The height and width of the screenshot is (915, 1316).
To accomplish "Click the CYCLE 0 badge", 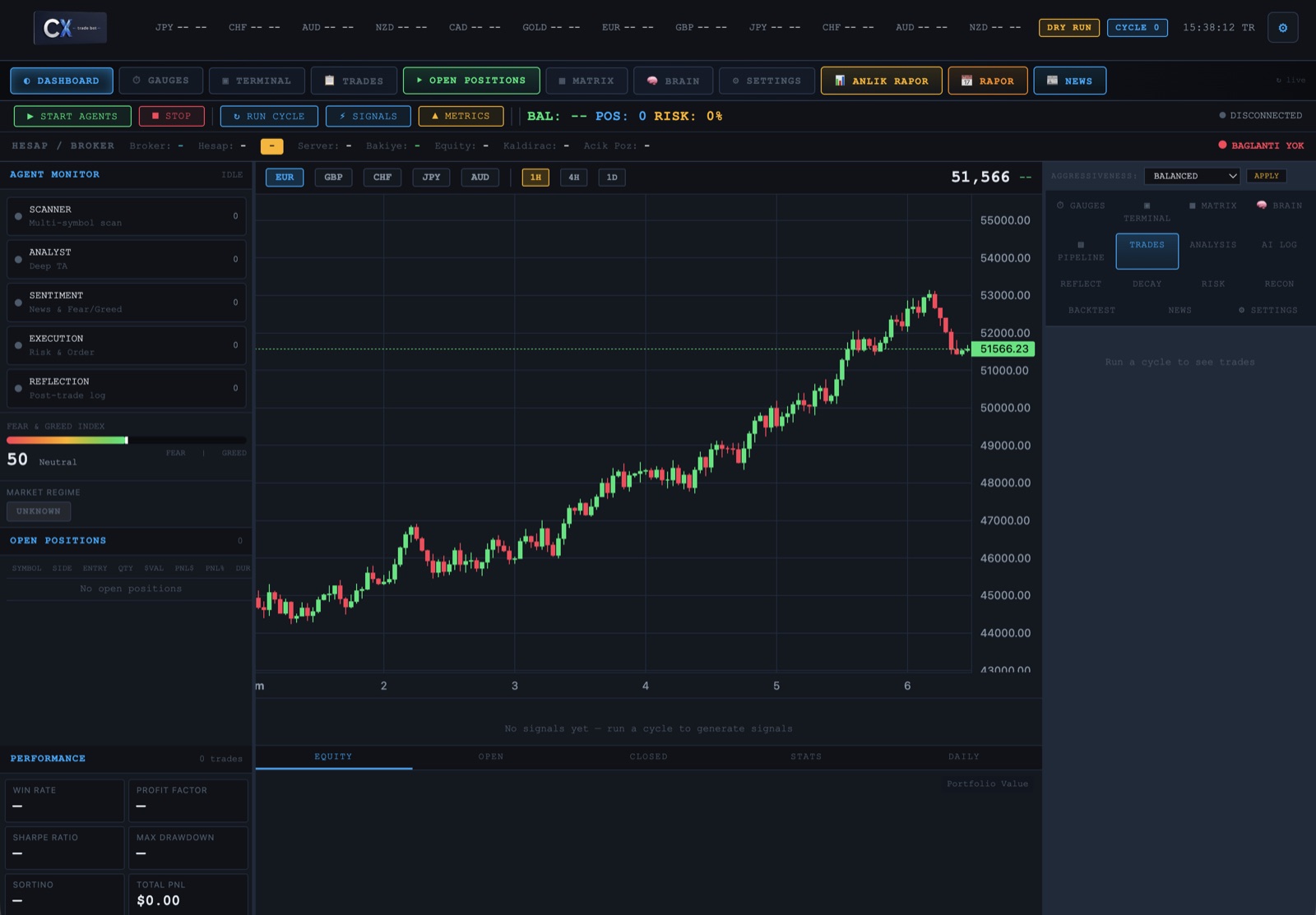I will coord(1138,27).
